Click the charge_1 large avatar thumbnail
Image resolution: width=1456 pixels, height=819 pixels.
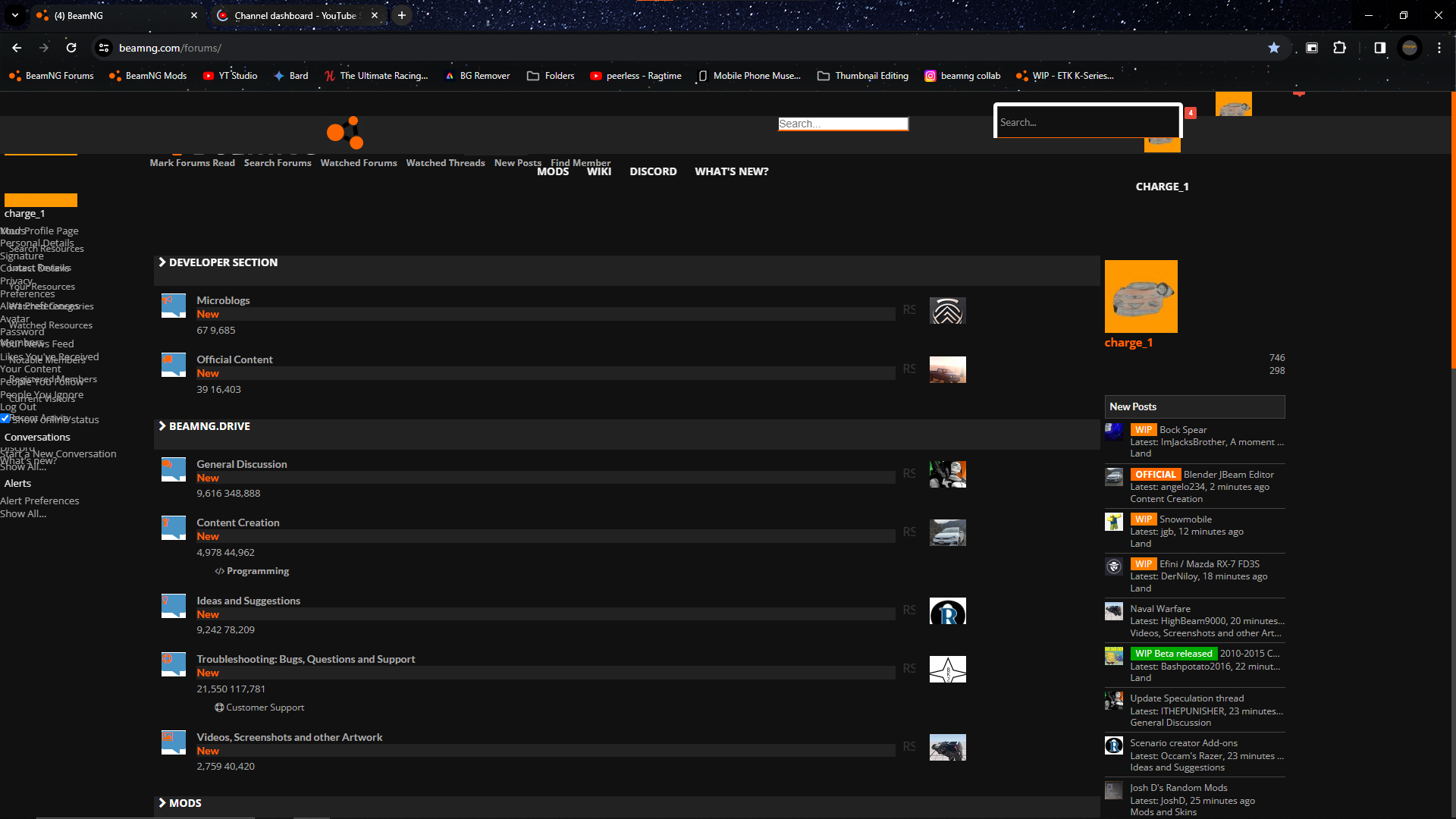pyautogui.click(x=1141, y=297)
